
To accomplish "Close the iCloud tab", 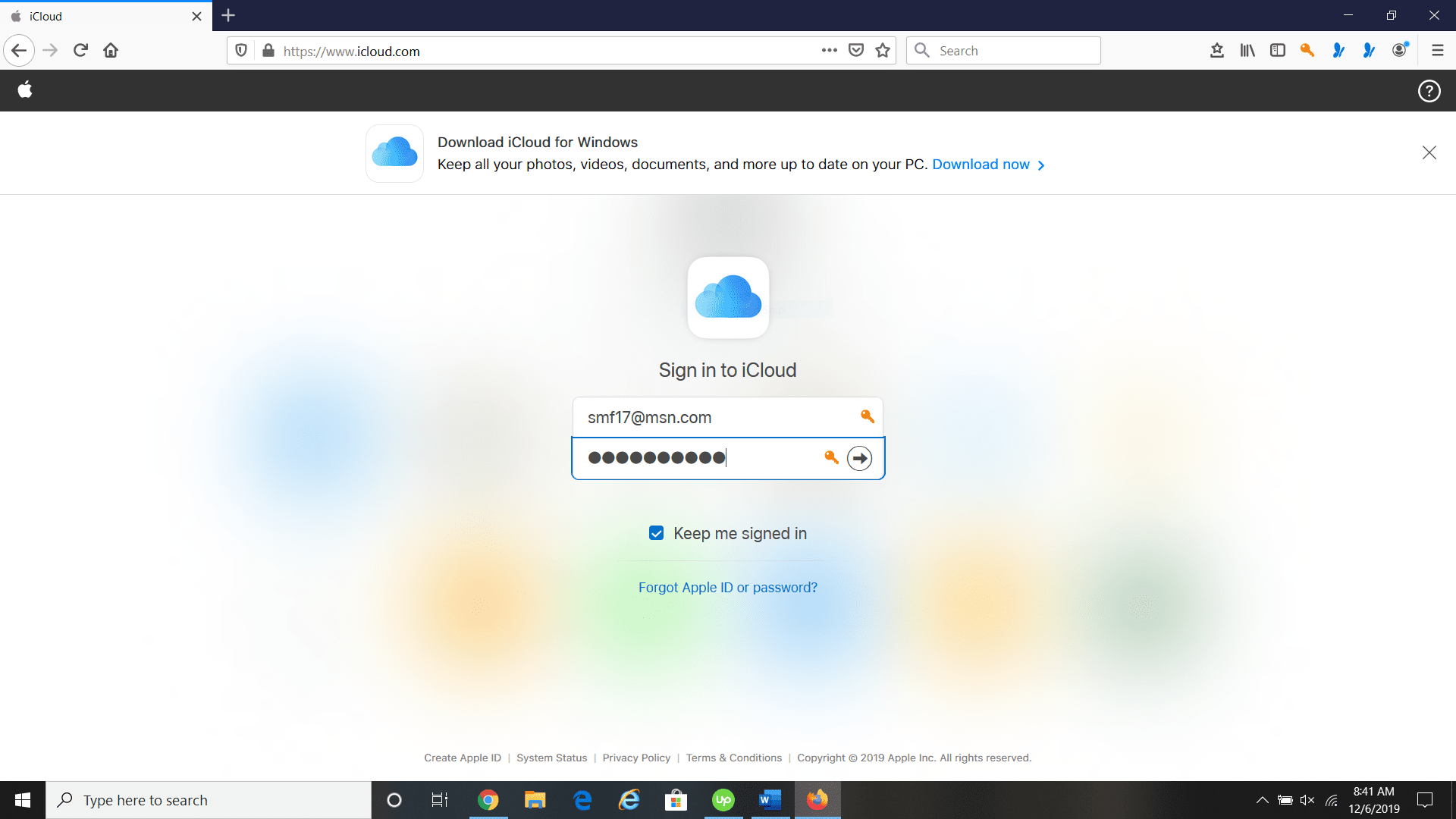I will 196,16.
